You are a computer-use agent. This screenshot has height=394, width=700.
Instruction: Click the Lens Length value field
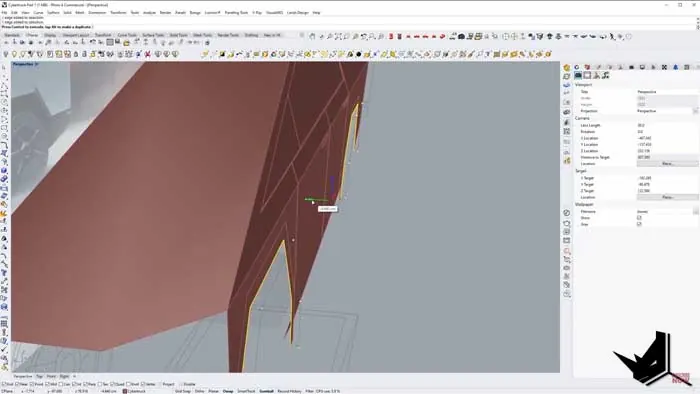coord(667,125)
